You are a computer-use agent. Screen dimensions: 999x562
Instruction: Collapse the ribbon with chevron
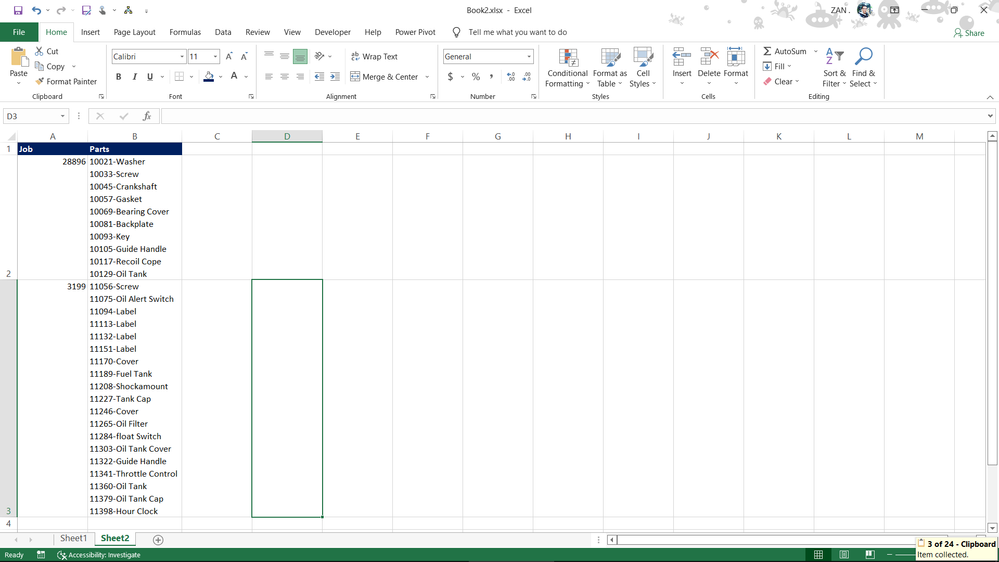pyautogui.click(x=990, y=97)
